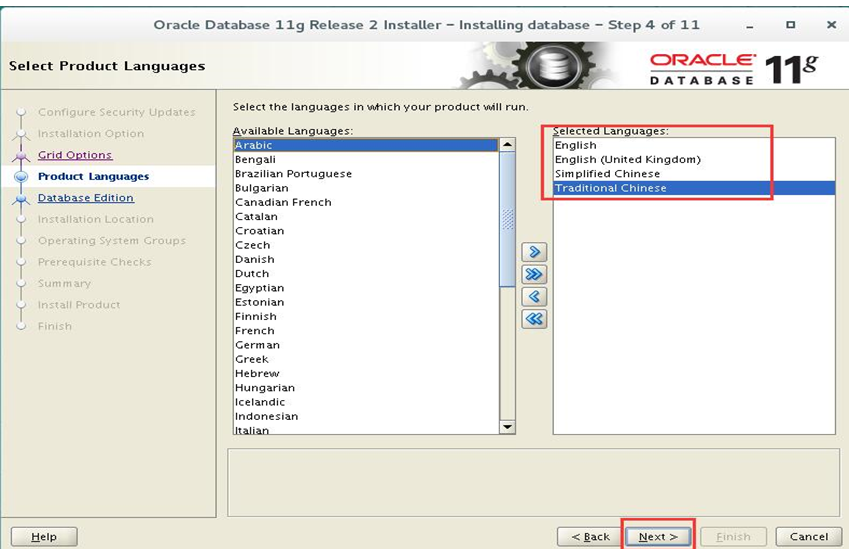Open the Help button
The width and height of the screenshot is (849, 549).
point(44,537)
